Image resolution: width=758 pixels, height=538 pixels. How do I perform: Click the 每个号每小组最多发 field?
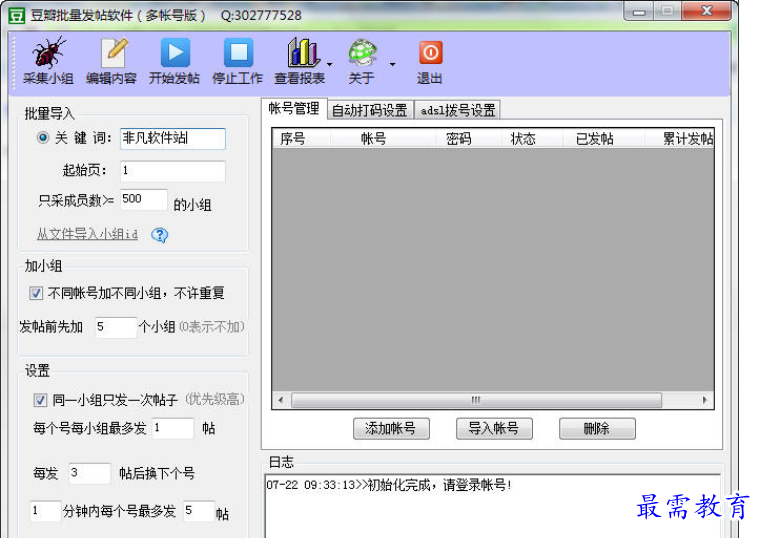173,428
